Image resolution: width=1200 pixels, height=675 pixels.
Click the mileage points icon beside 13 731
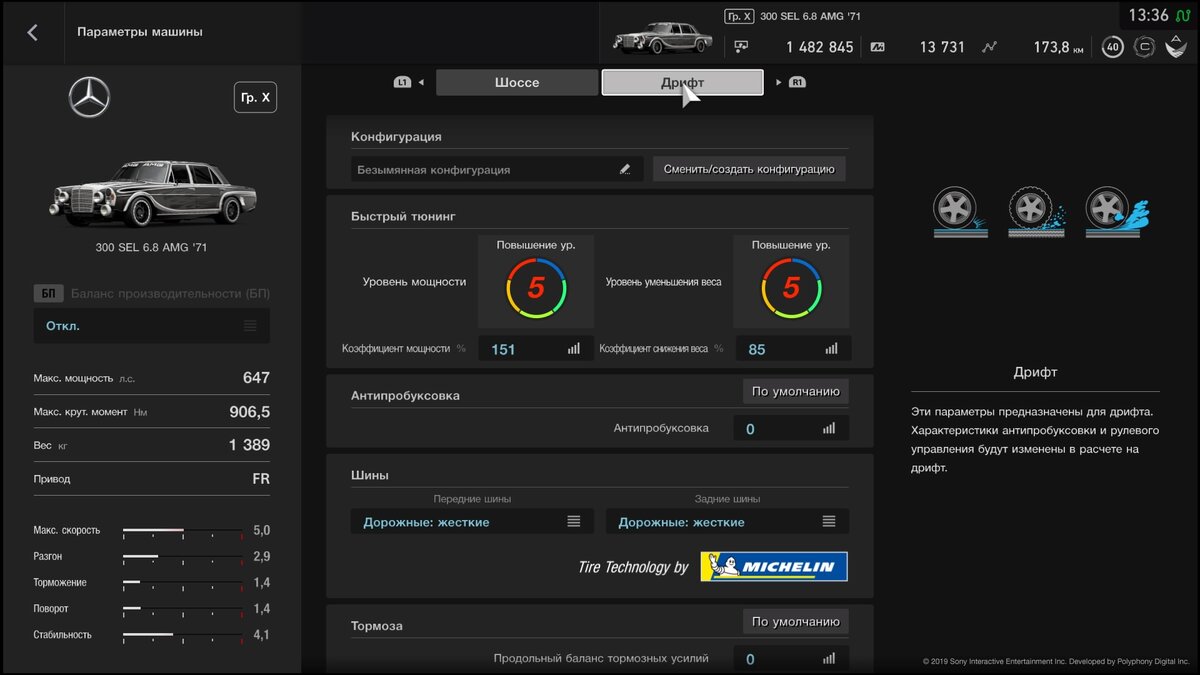[x=877, y=46]
